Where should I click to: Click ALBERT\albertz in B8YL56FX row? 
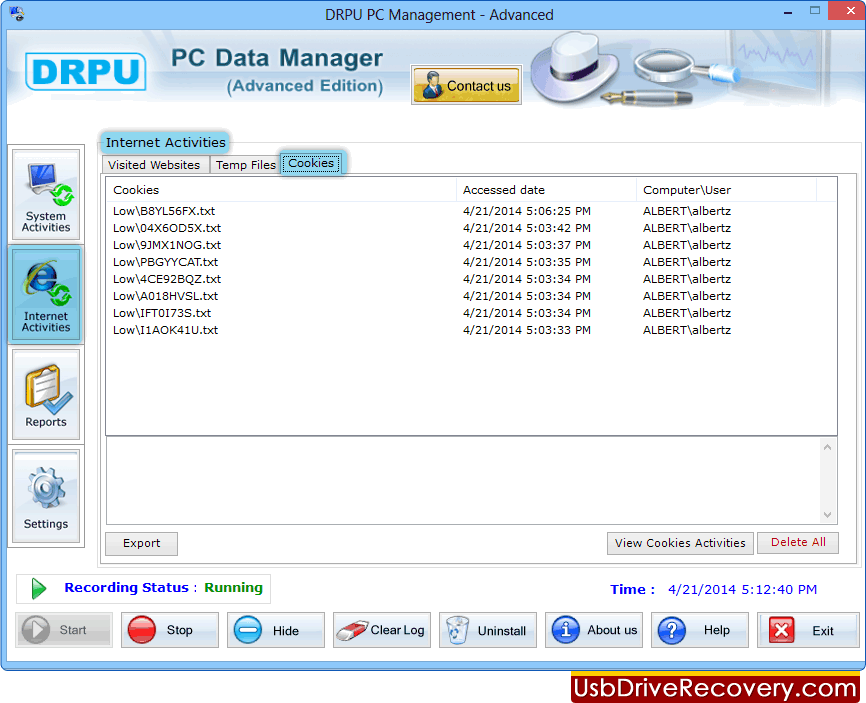point(687,211)
